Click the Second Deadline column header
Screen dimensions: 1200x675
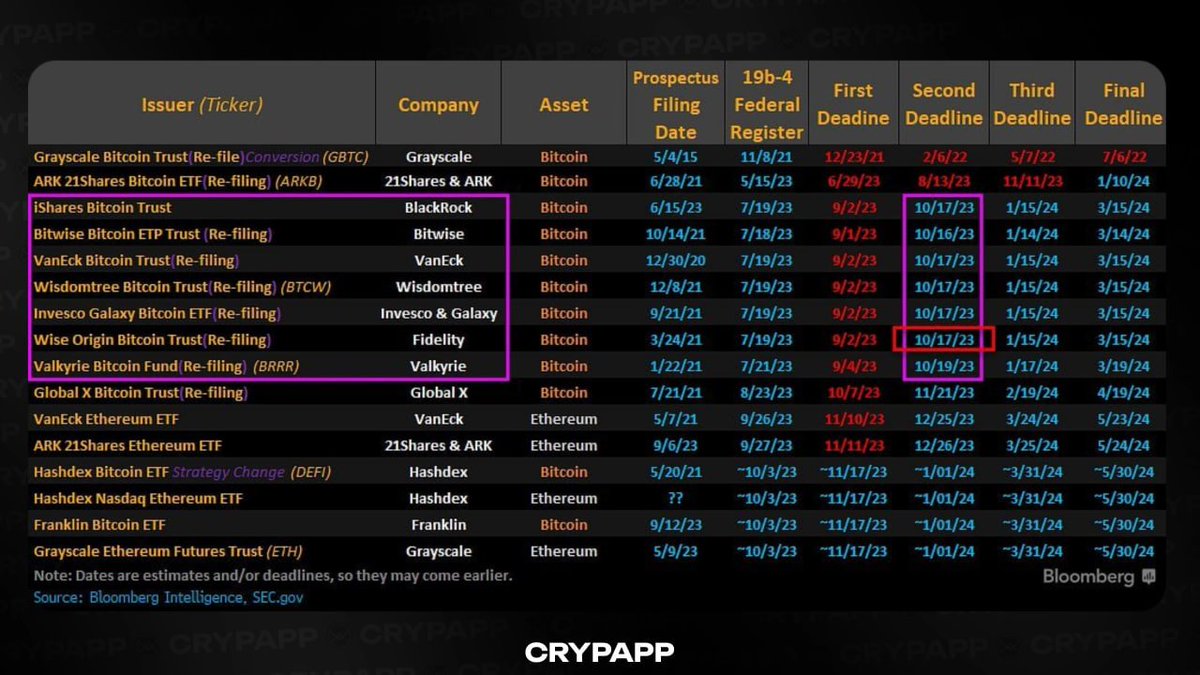tap(943, 104)
